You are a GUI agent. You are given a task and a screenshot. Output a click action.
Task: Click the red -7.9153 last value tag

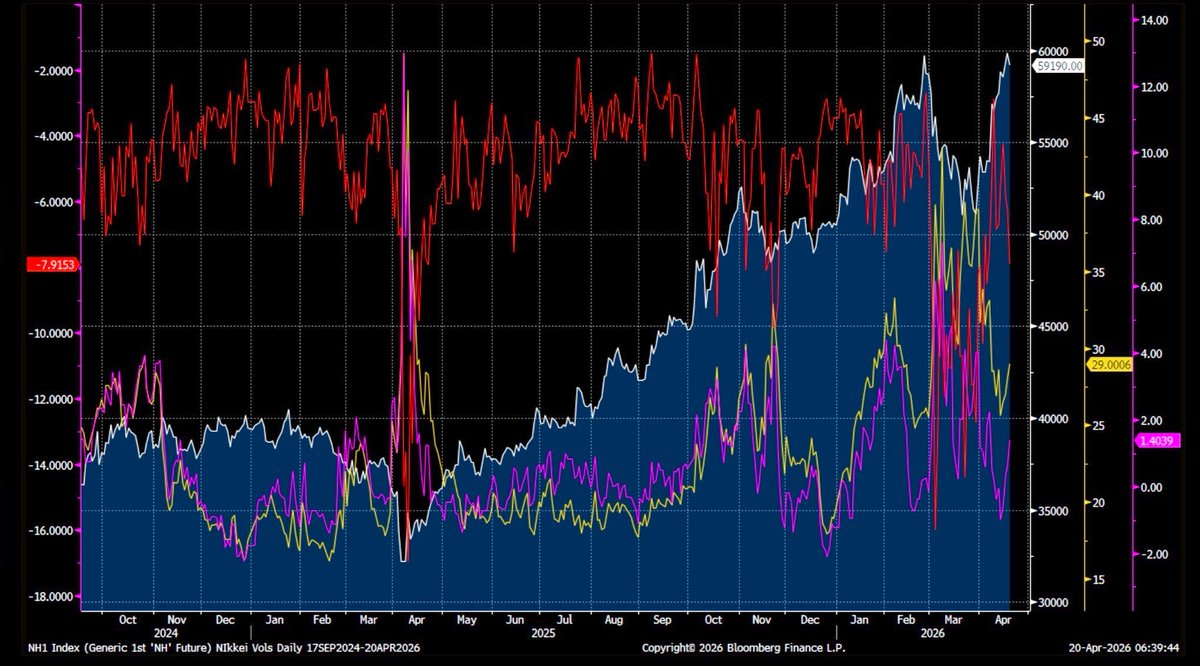point(53,265)
